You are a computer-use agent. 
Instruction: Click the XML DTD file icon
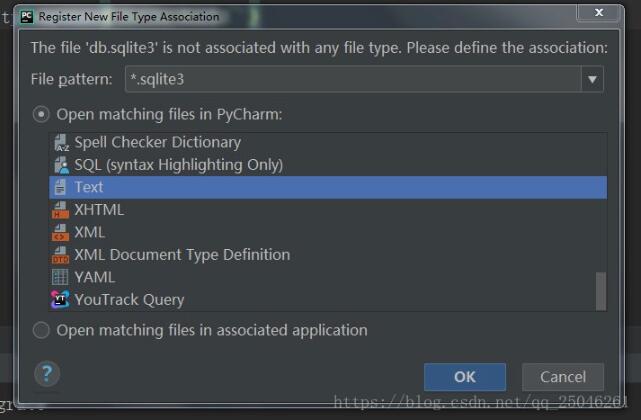(60, 255)
